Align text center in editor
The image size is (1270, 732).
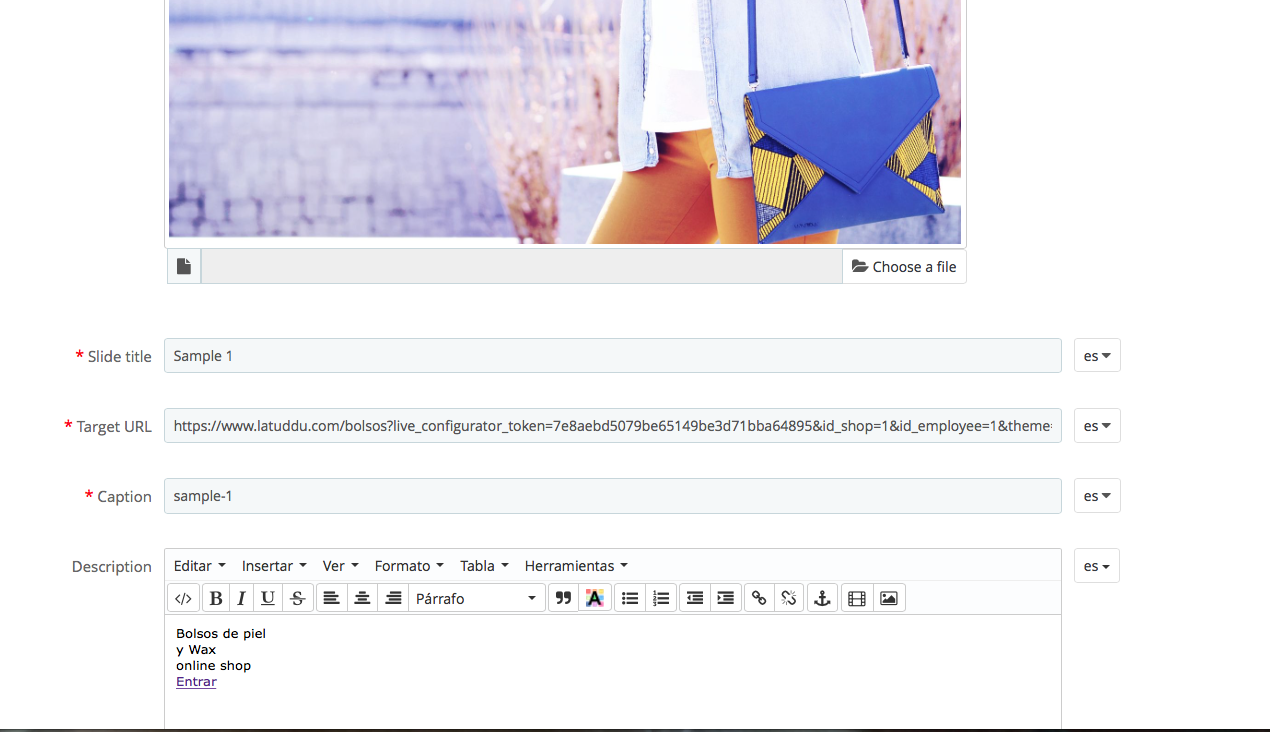(362, 598)
